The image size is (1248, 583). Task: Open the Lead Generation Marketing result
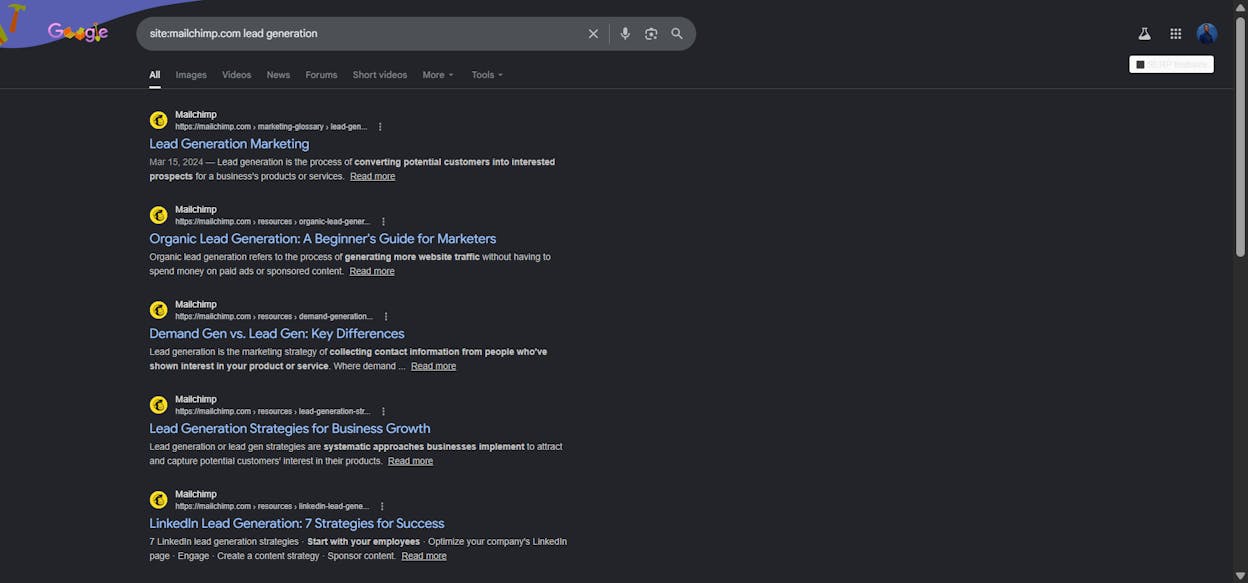[x=229, y=144]
